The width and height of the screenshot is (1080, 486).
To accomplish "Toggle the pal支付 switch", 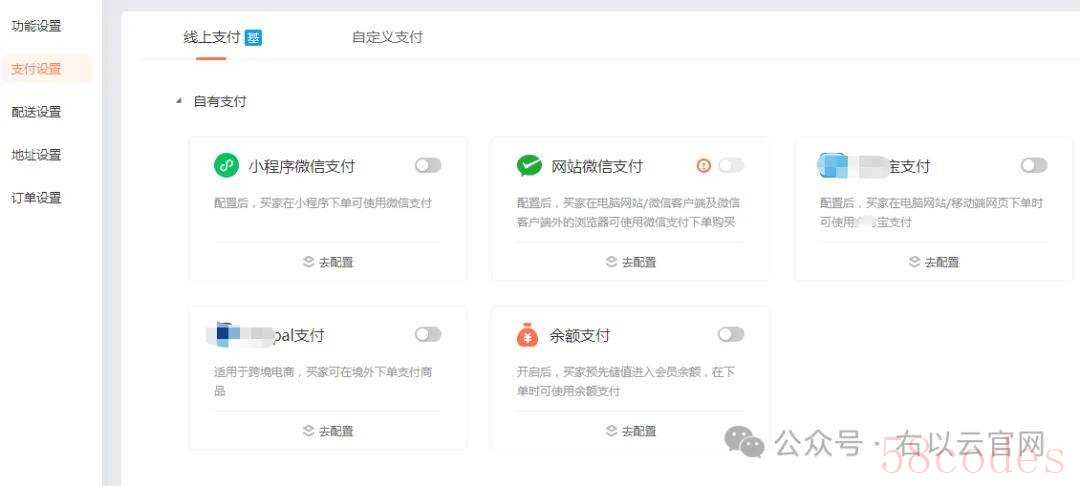I will click(428, 335).
